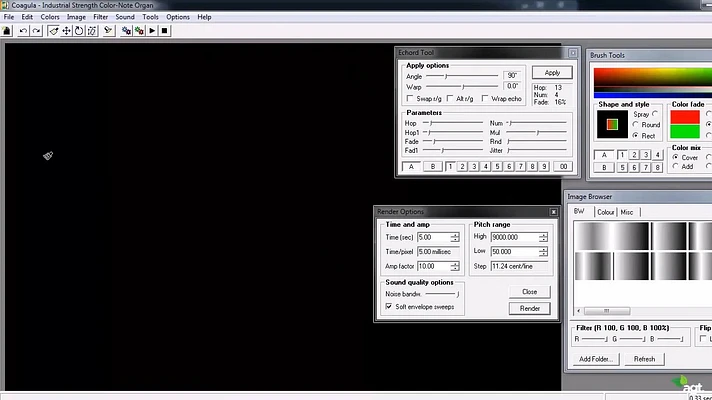Click the undo arrow icon
712x400 pixels.
(x=23, y=31)
